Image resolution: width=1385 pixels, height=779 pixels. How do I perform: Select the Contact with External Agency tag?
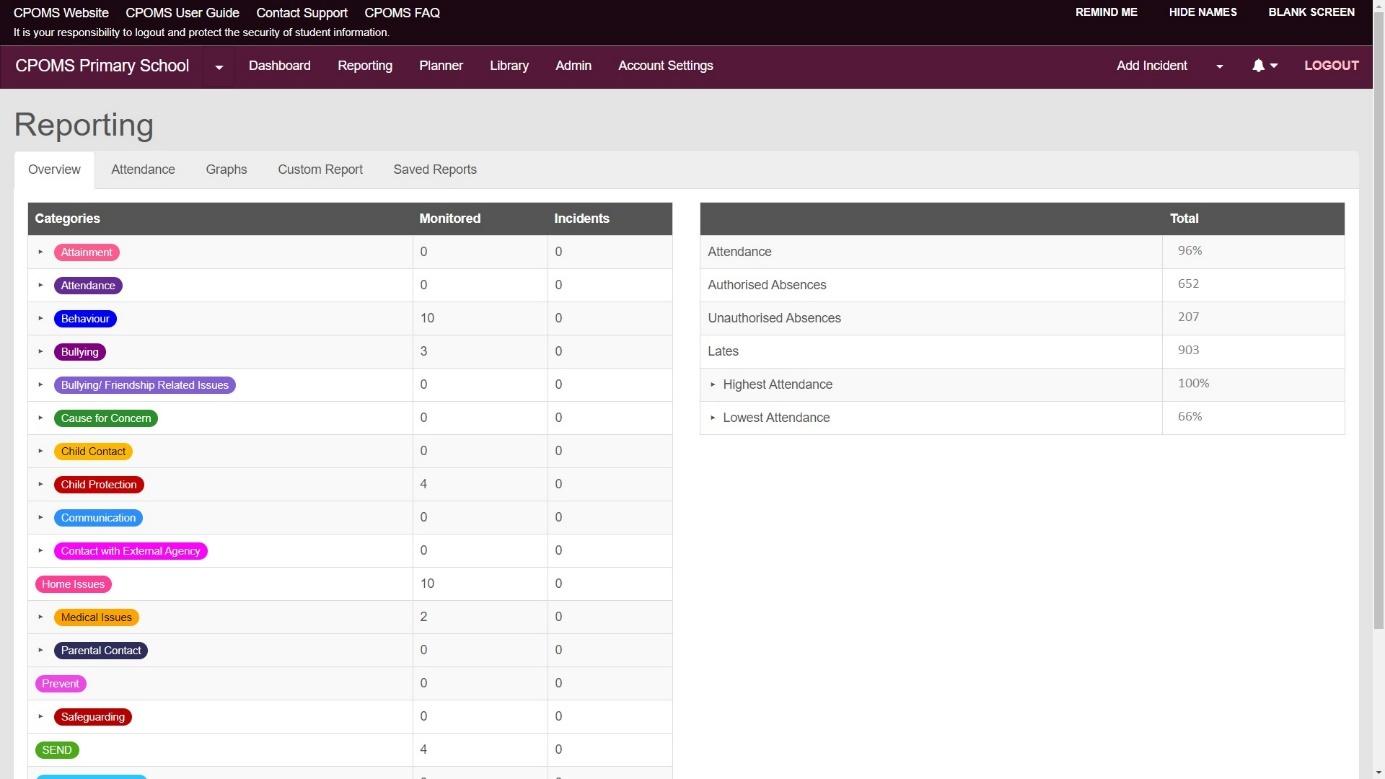(131, 551)
